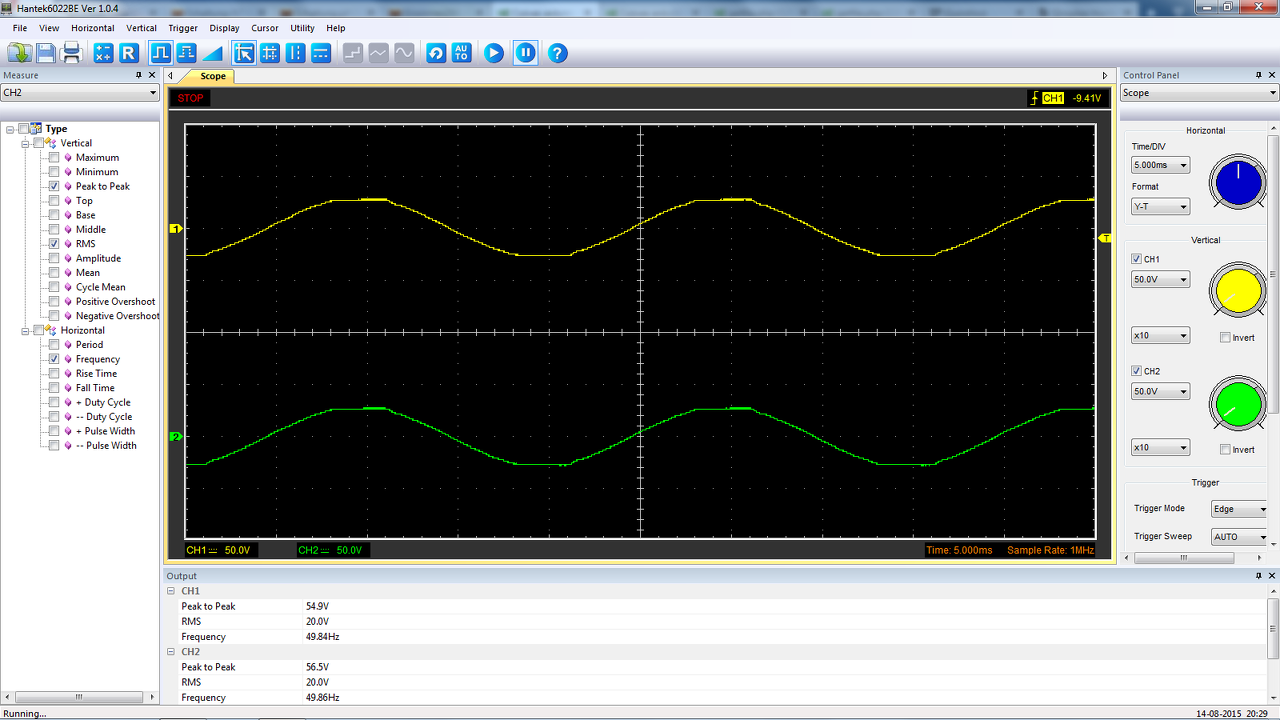Enable the Minimum measurement checkbox
The height and width of the screenshot is (720, 1280).
click(54, 172)
